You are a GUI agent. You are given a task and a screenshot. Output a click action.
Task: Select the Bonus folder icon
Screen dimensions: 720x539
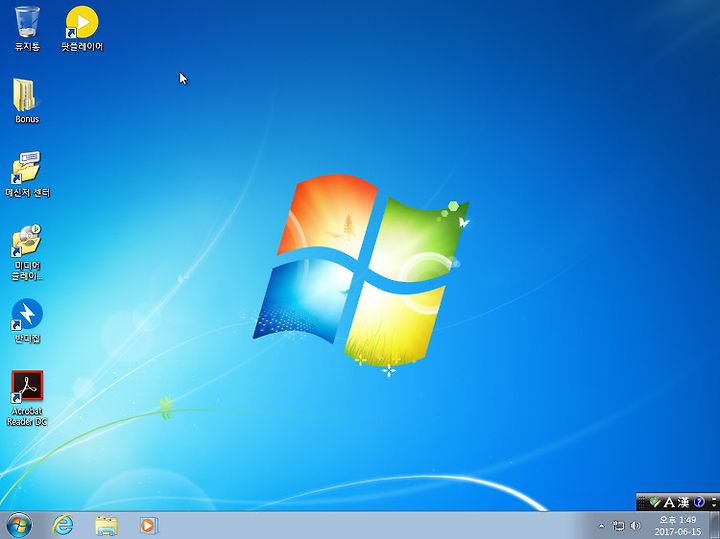(27, 101)
